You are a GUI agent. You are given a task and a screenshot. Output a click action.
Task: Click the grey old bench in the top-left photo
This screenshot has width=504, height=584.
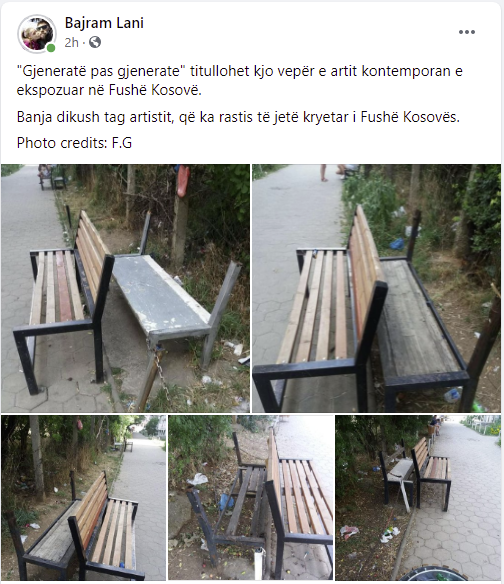[x=164, y=294]
